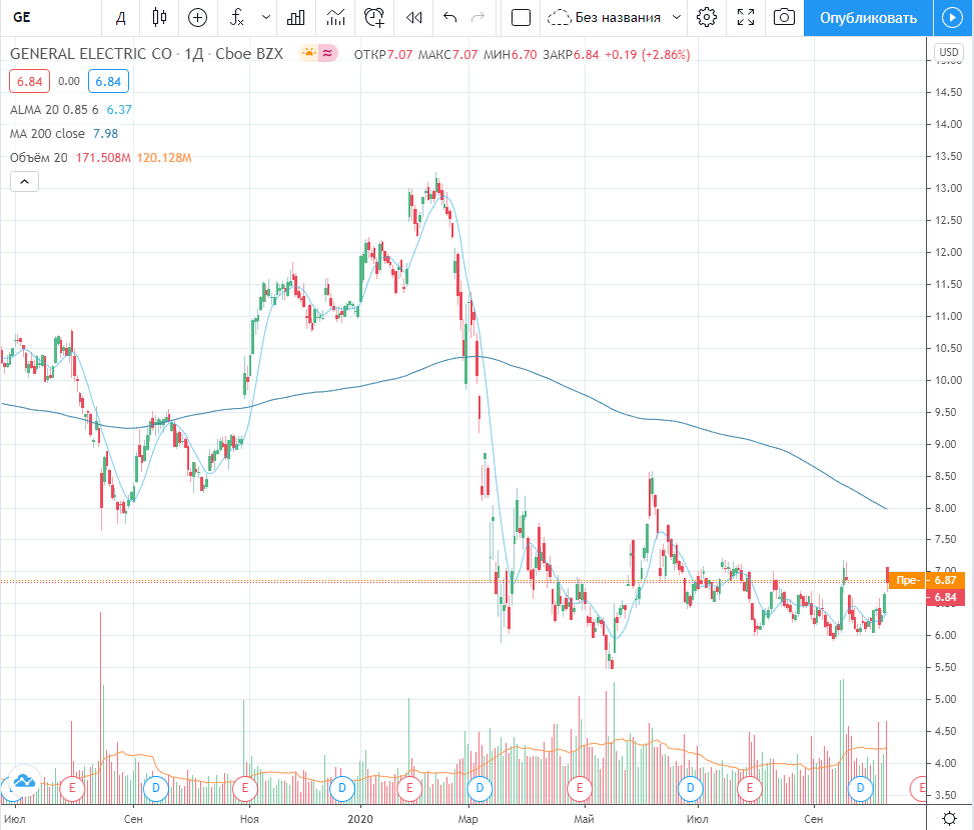Open the fx indicators menu
This screenshot has height=830, width=974.
(x=237, y=17)
